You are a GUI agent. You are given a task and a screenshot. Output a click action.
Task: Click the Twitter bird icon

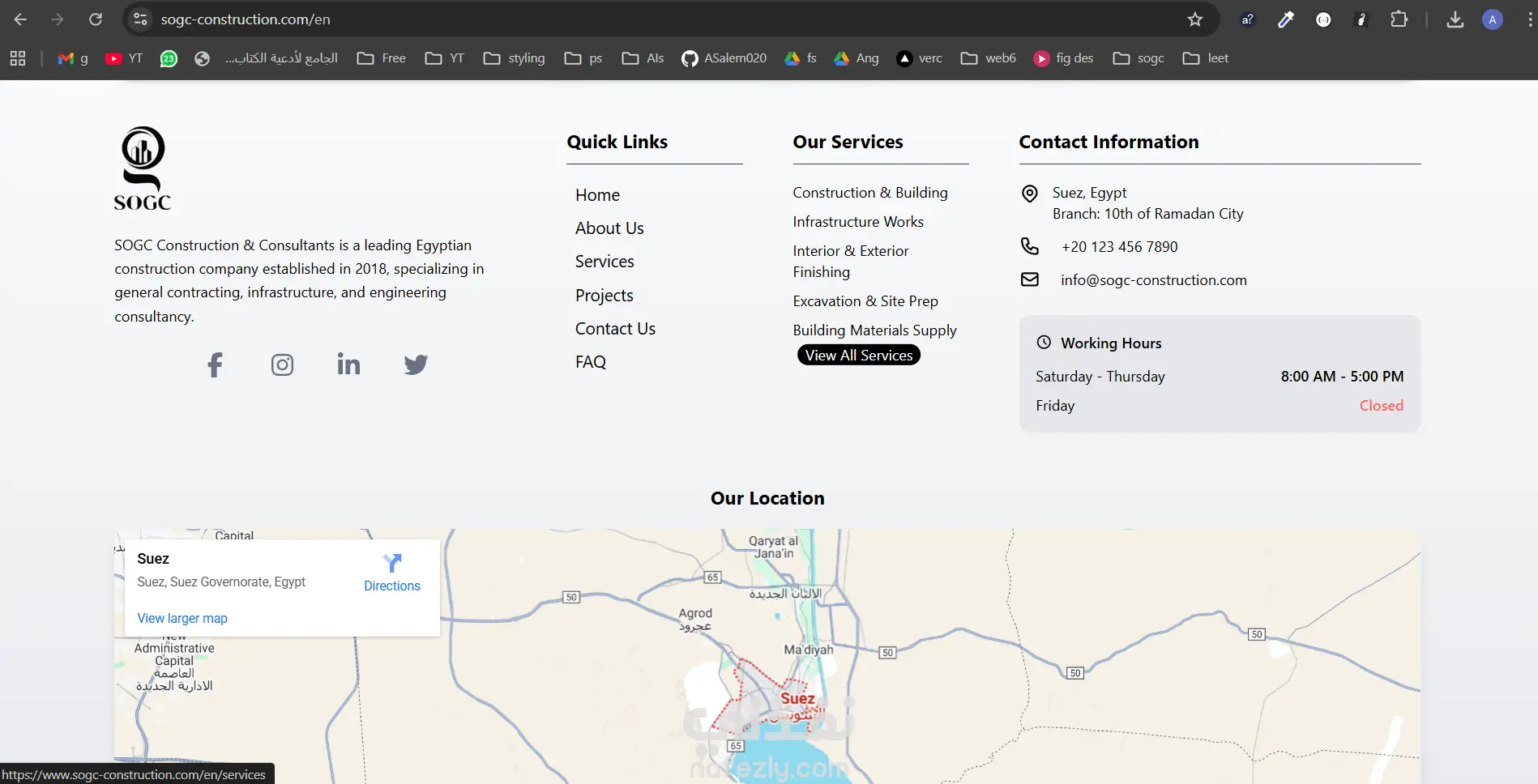pos(416,364)
